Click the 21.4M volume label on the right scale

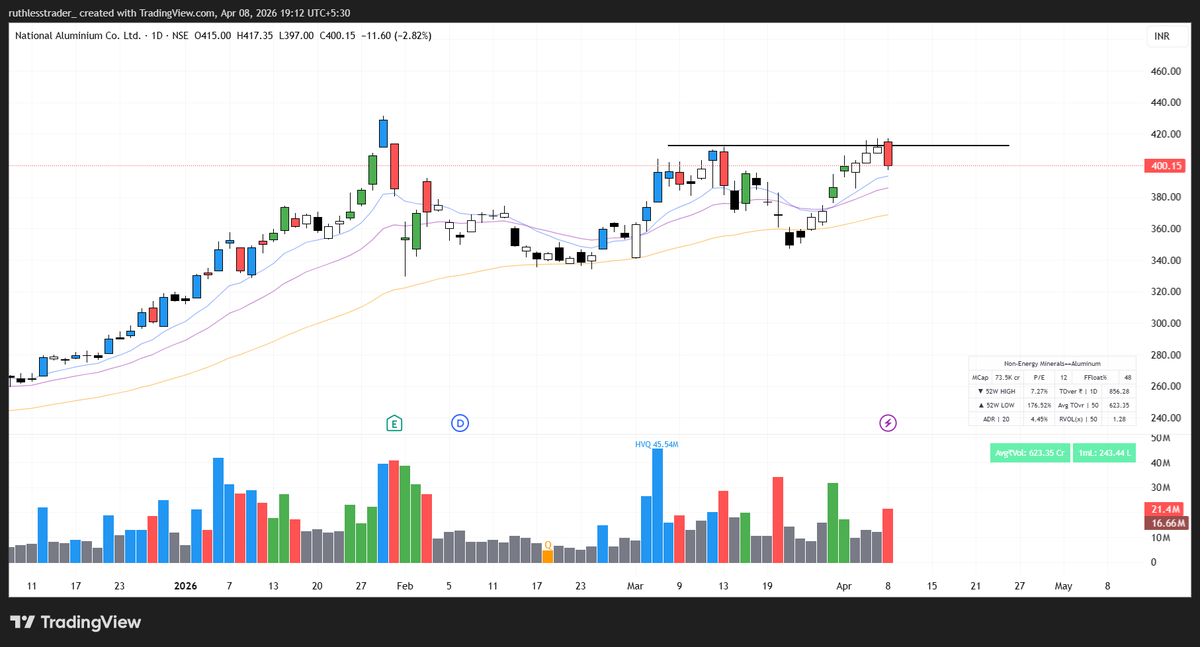pyautogui.click(x=1163, y=510)
